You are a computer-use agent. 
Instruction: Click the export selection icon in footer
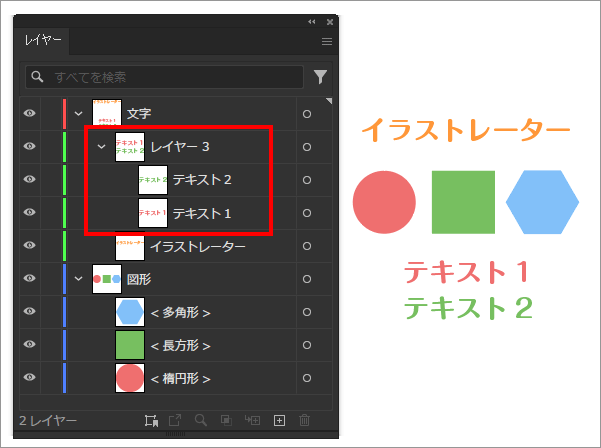(175, 420)
